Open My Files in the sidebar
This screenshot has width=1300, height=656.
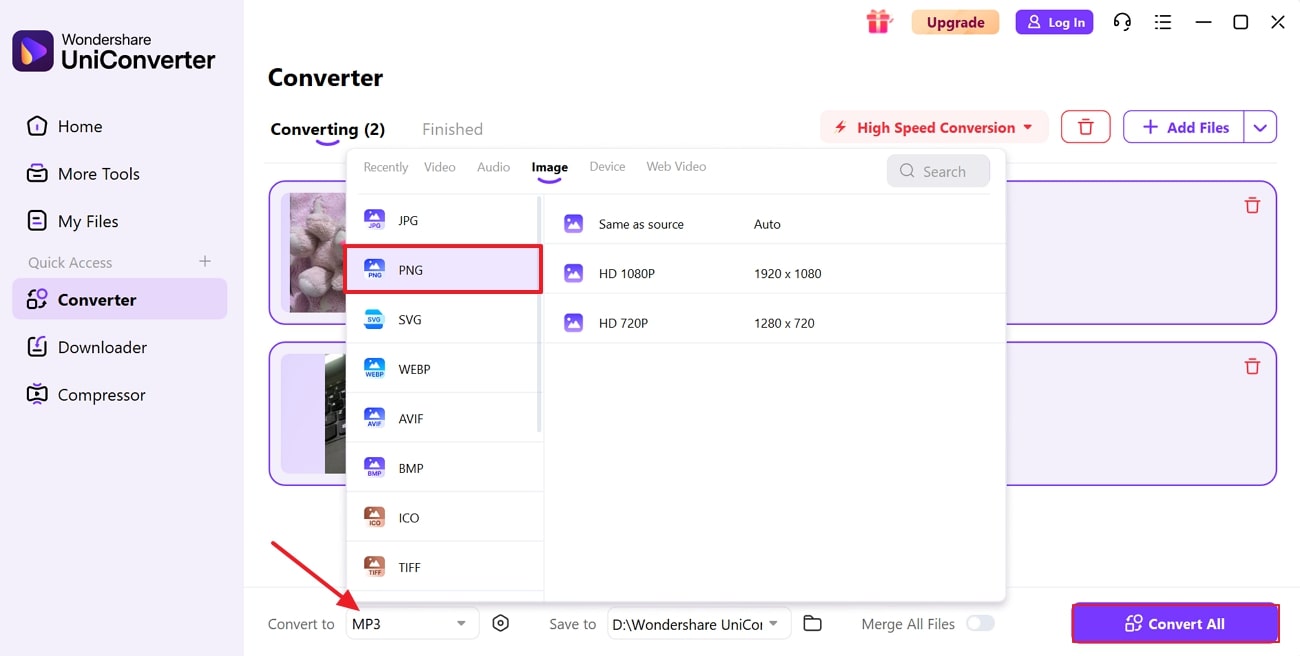(x=120, y=221)
